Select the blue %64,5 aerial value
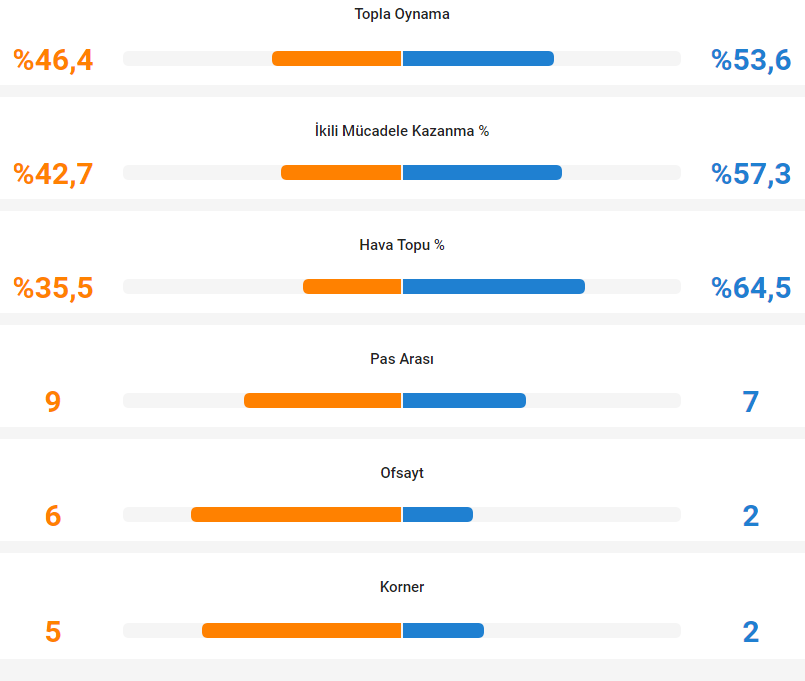This screenshot has height=681, width=805. pos(751,288)
